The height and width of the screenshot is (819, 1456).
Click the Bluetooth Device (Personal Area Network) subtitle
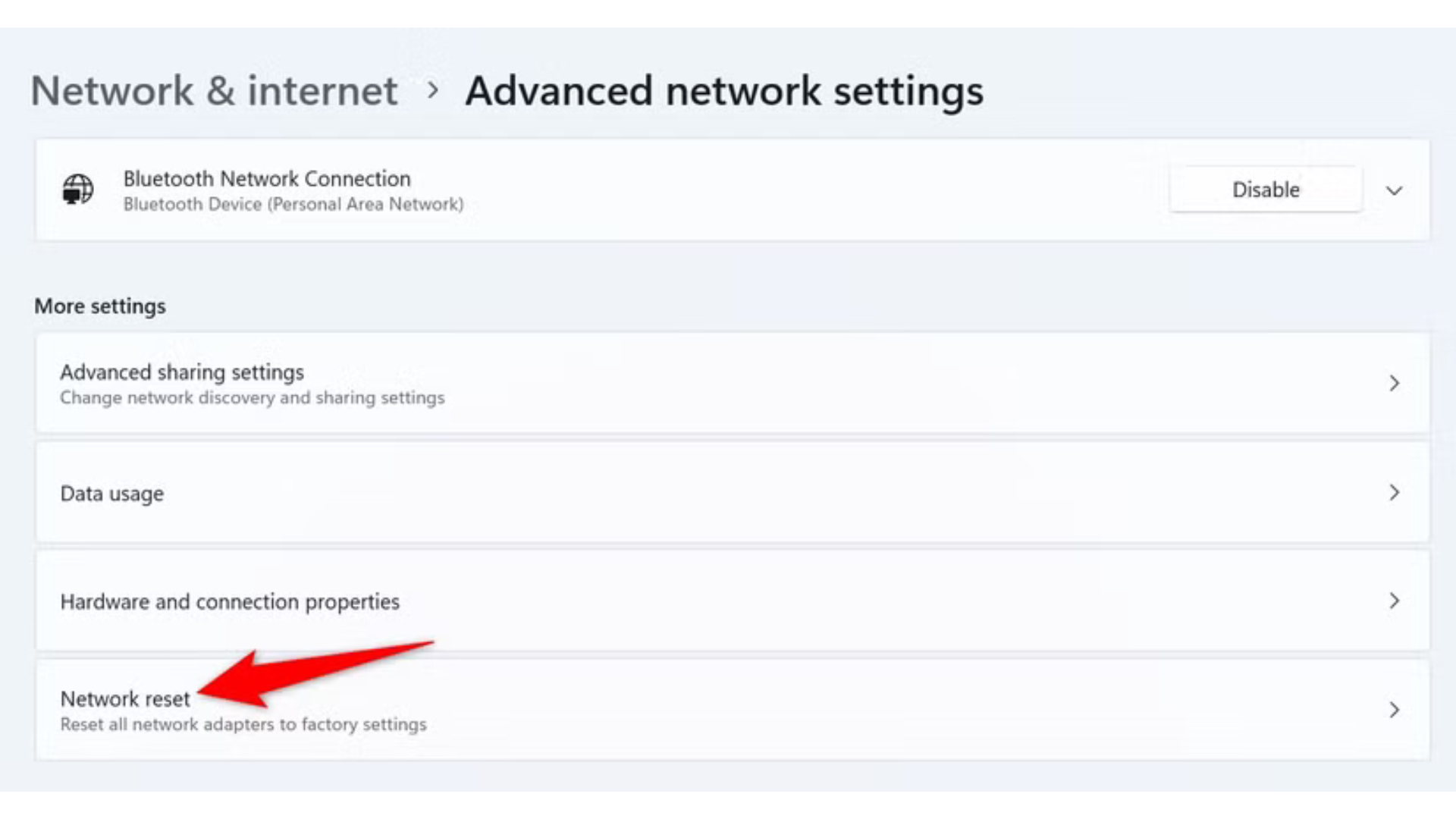pyautogui.click(x=293, y=205)
